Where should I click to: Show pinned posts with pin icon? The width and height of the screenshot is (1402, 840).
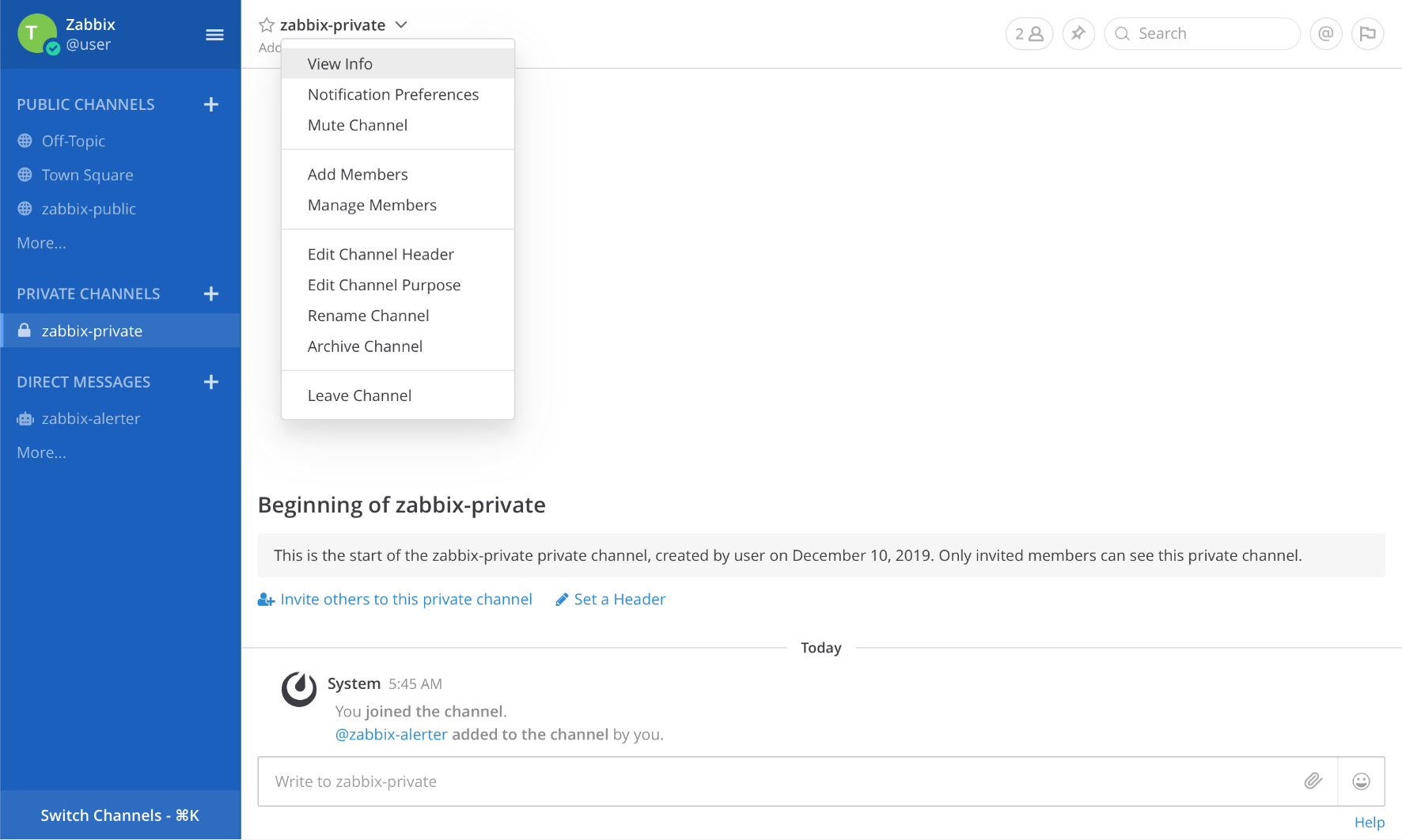click(1078, 34)
